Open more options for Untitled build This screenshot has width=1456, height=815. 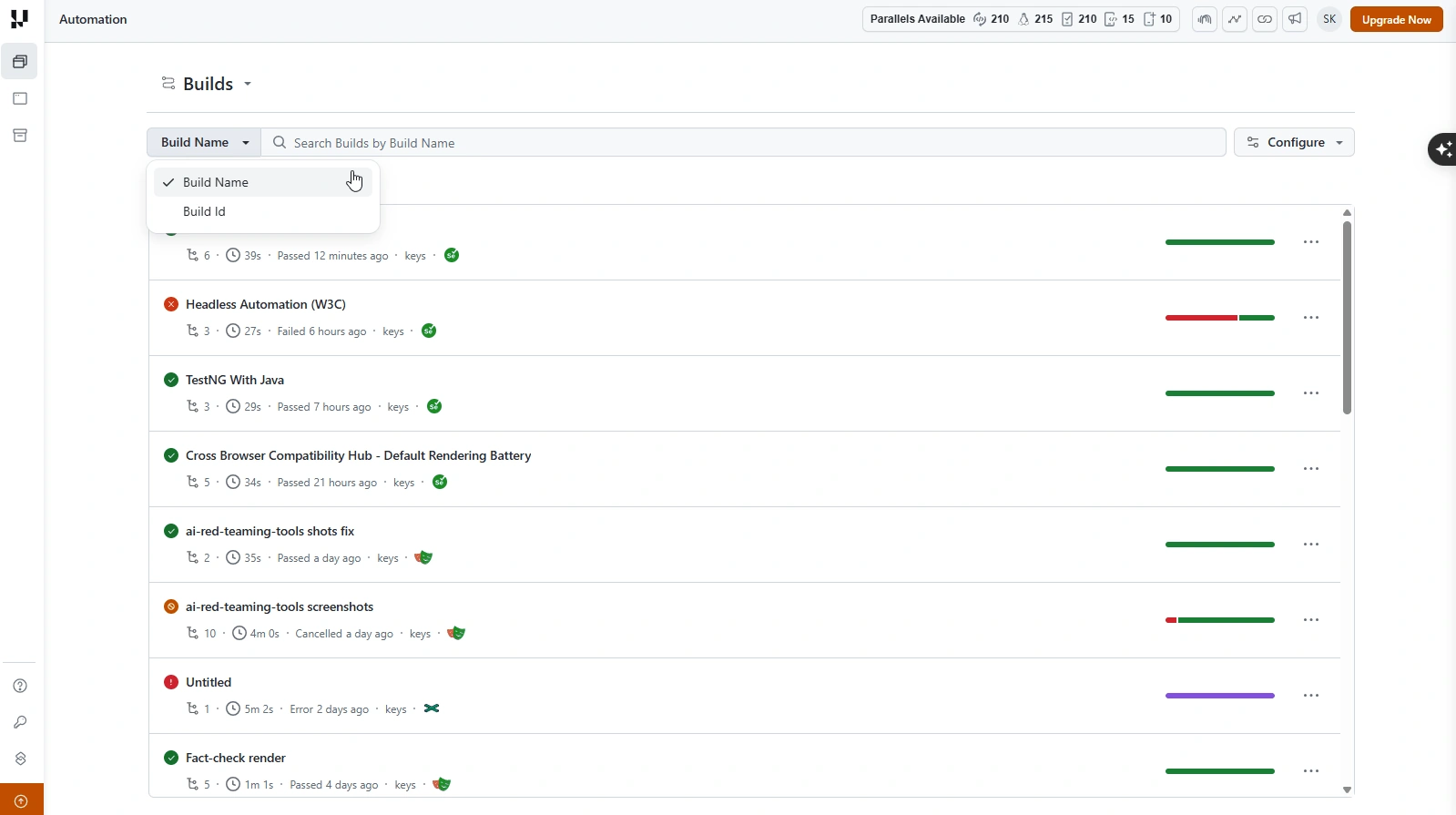pyautogui.click(x=1311, y=696)
